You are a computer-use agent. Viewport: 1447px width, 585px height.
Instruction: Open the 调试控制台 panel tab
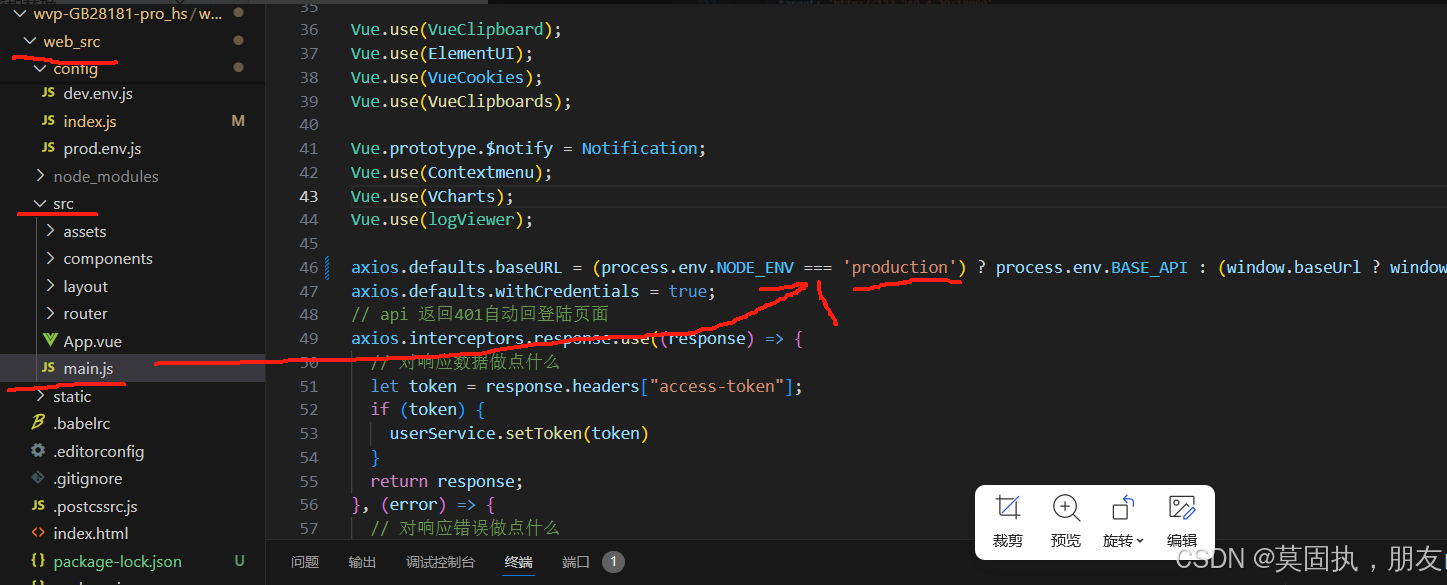[441, 562]
